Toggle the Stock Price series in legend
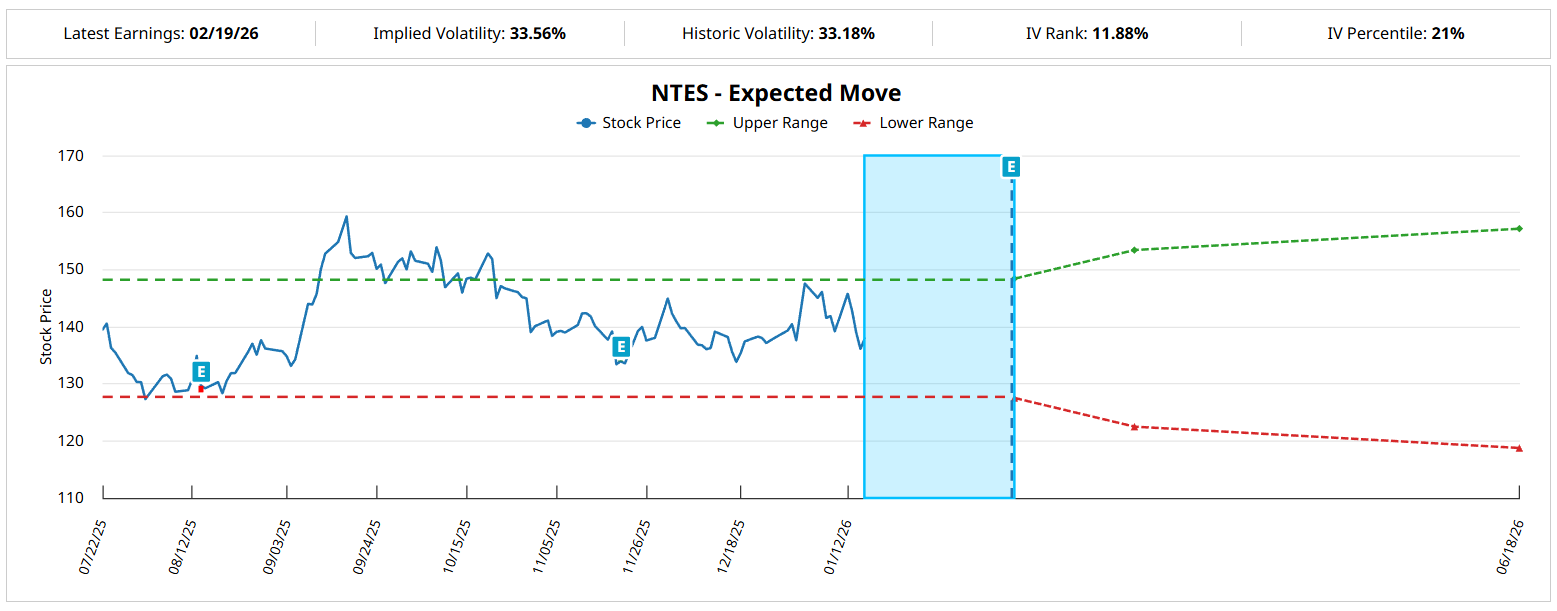1557x611 pixels. (629, 123)
